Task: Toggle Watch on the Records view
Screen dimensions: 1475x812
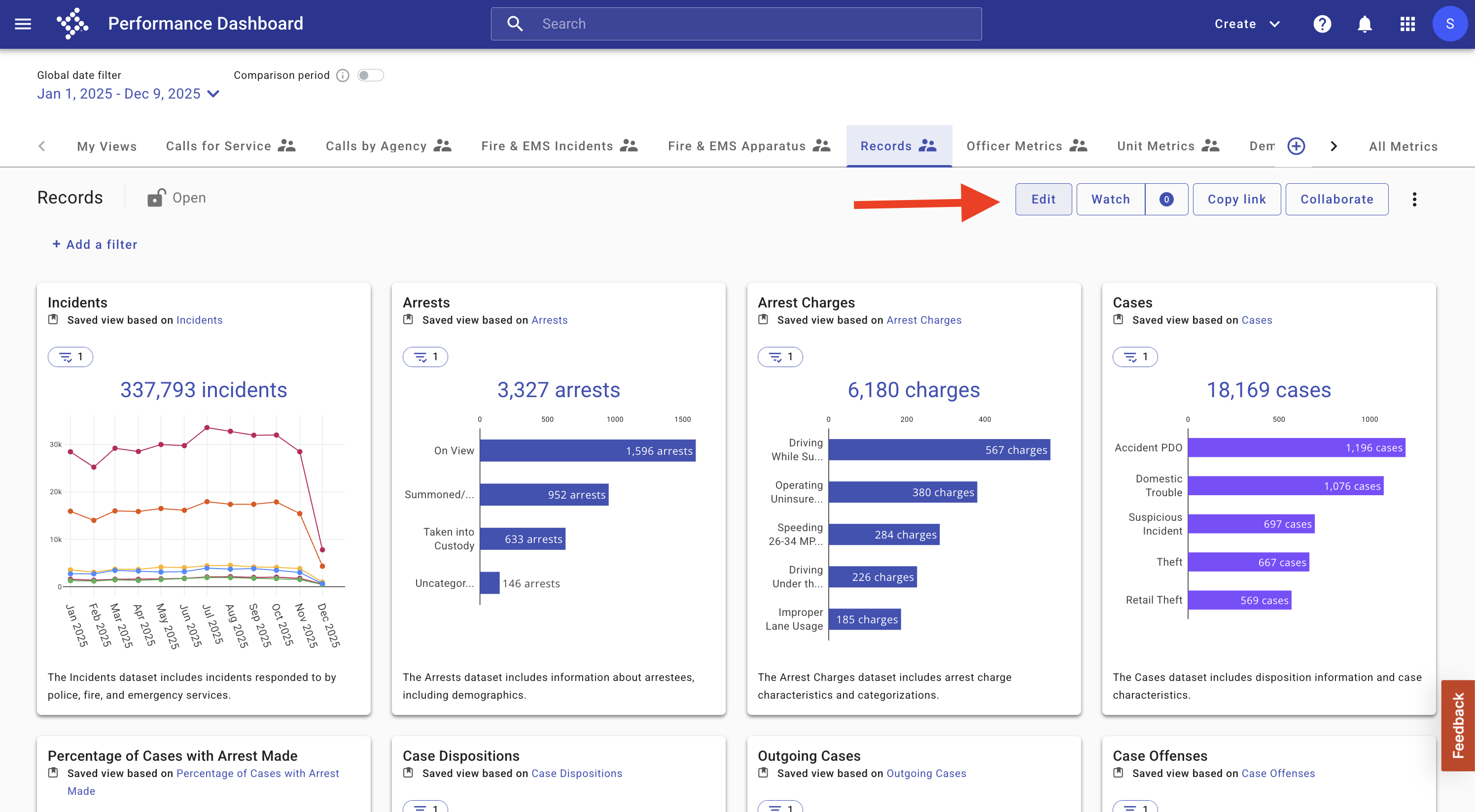Action: tap(1110, 199)
